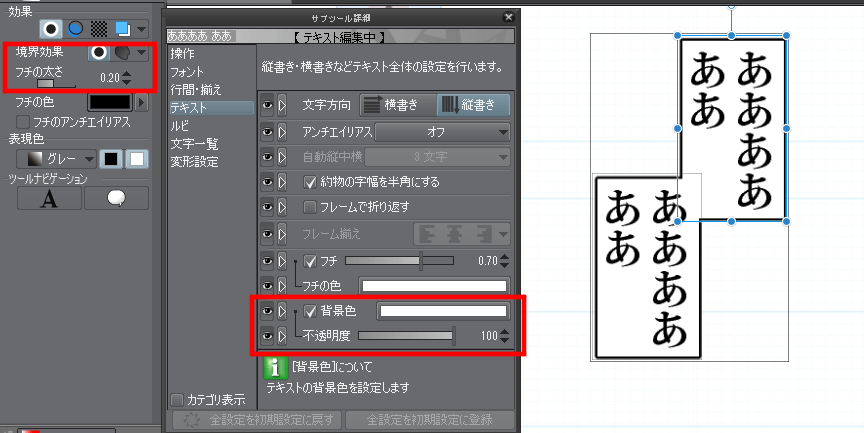Image resolution: width=864 pixels, height=433 pixels.
Task: Toggle the eye icon for 文字方向 row
Action: [267, 105]
